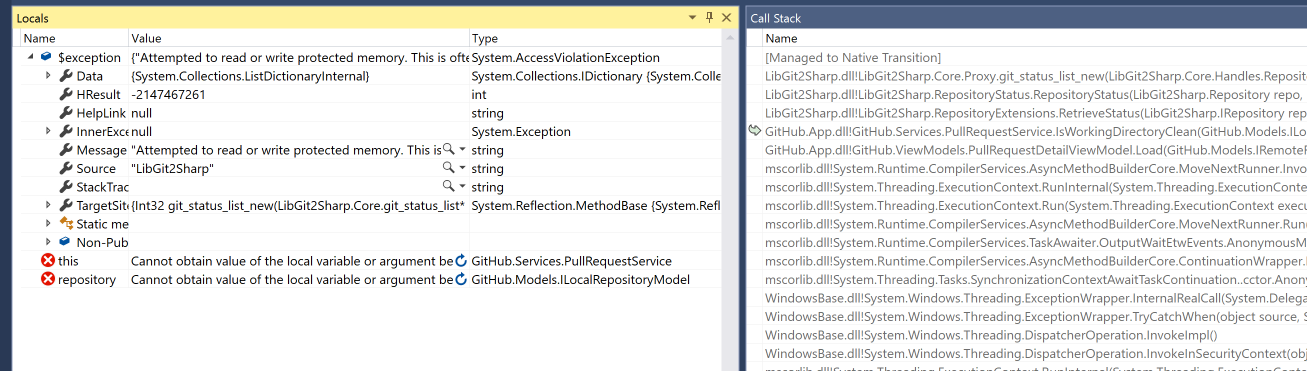This screenshot has height=371, width=1307.
Task: Click the wrench icon for Source
Action: pos(65,168)
